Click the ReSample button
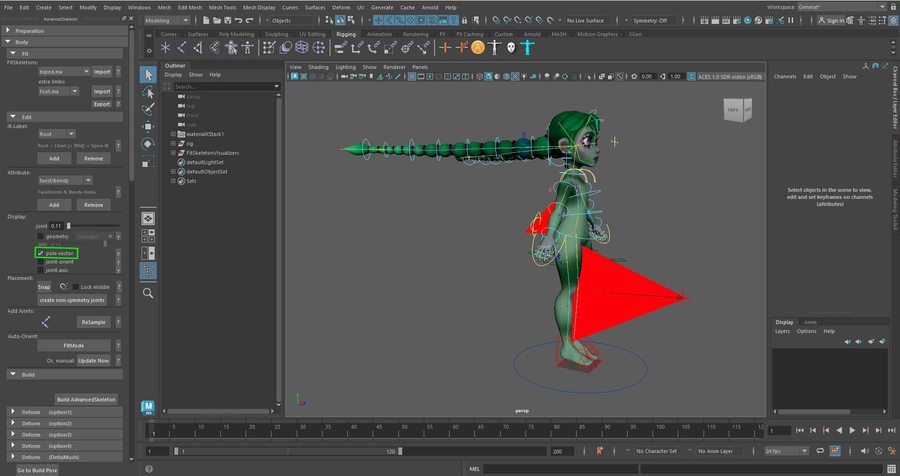 point(94,322)
